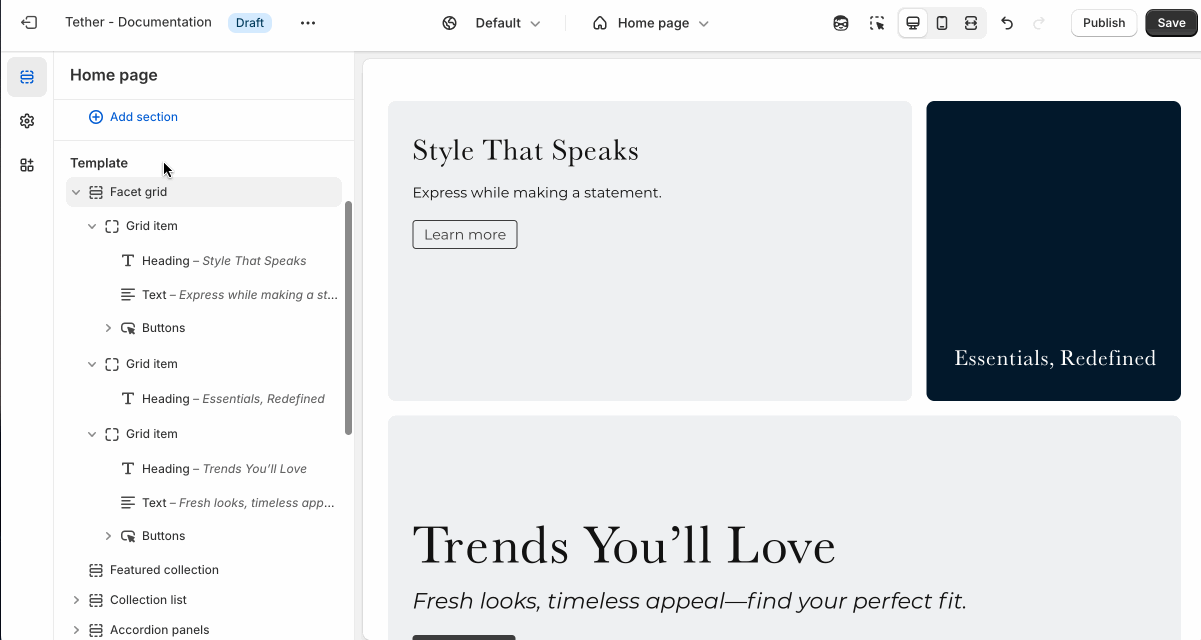Click the exit editor icon
The image size is (1201, 640).
click(29, 22)
